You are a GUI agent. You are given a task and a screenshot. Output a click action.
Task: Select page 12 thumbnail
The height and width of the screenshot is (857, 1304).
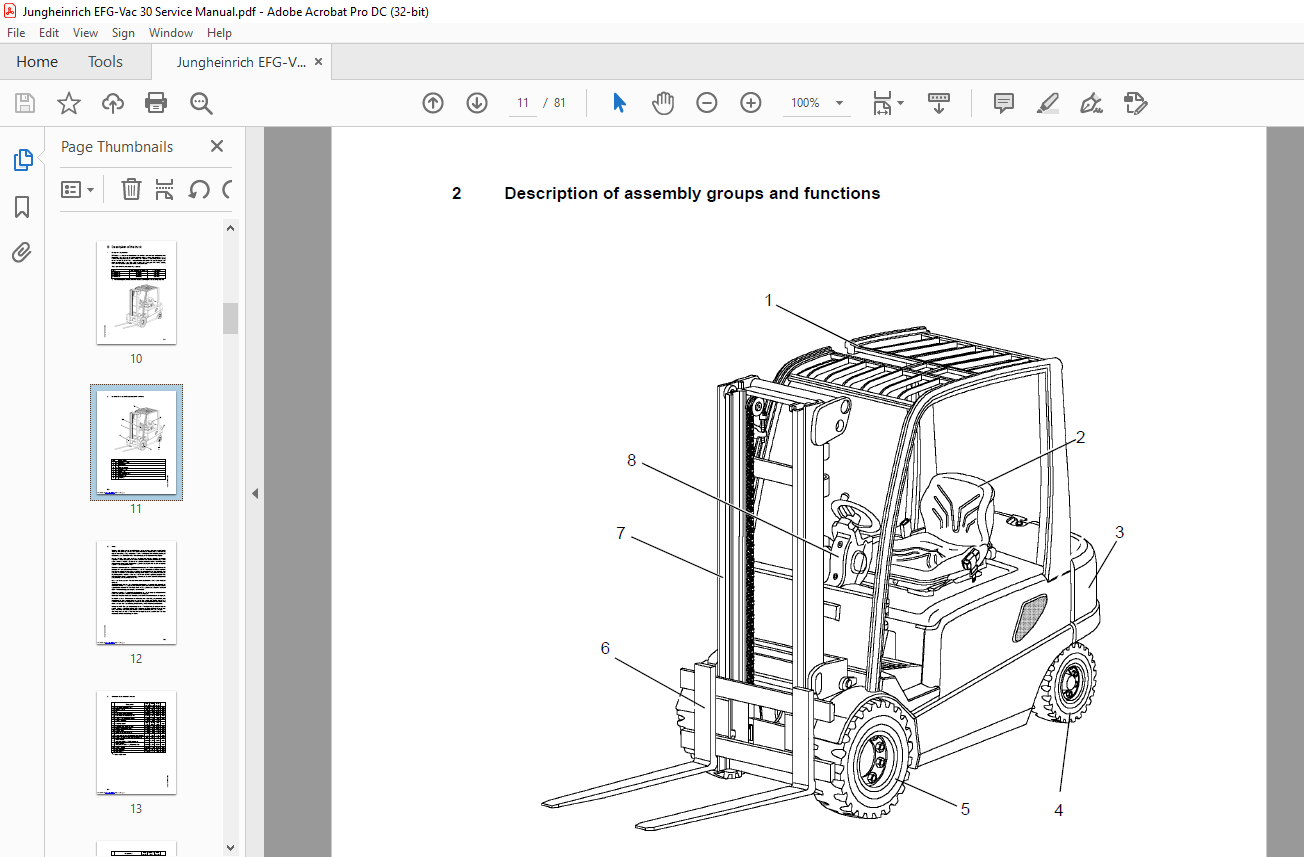[x=136, y=592]
